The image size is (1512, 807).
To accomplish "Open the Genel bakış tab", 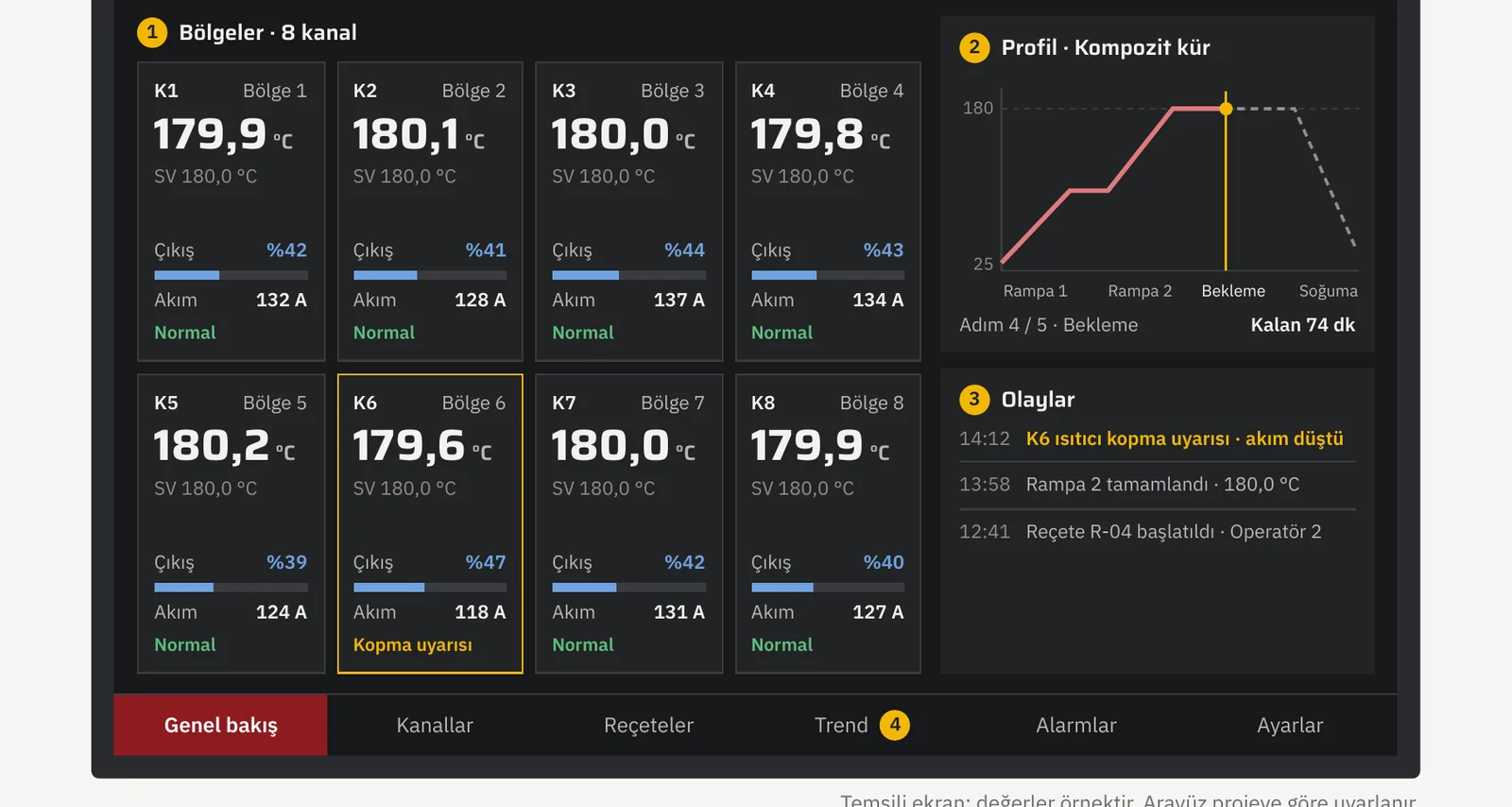I will 220,725.
